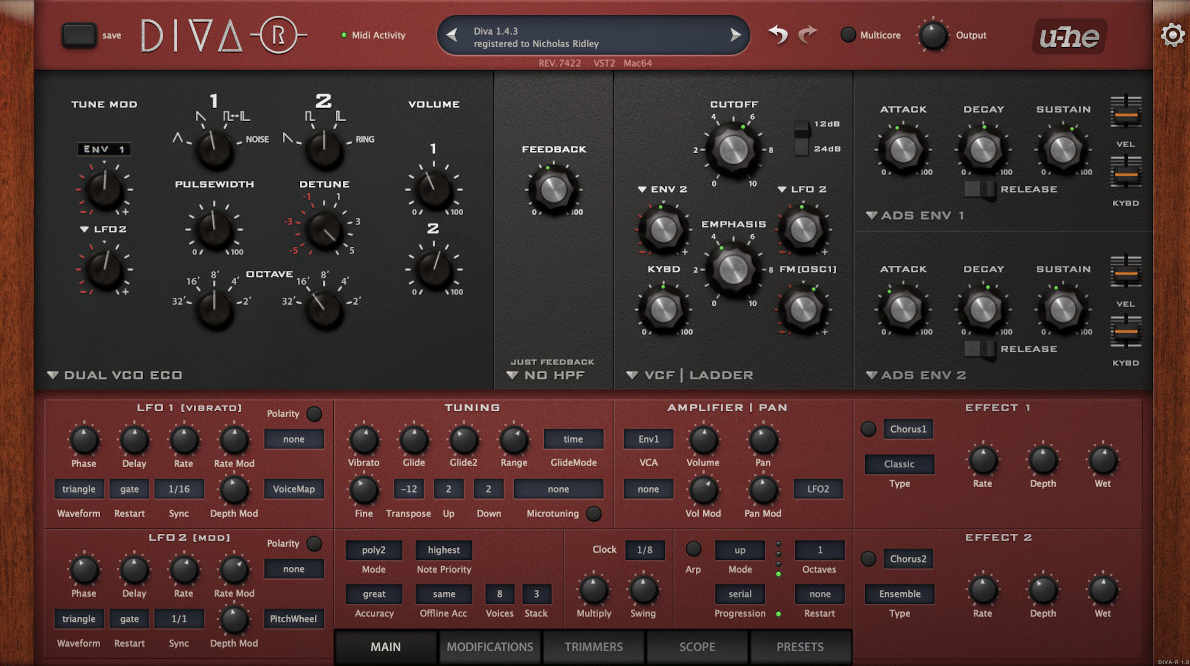Screen dimensions: 1190x666
Task: Toggle the LFO 2 Polarity button
Action: pos(314,543)
